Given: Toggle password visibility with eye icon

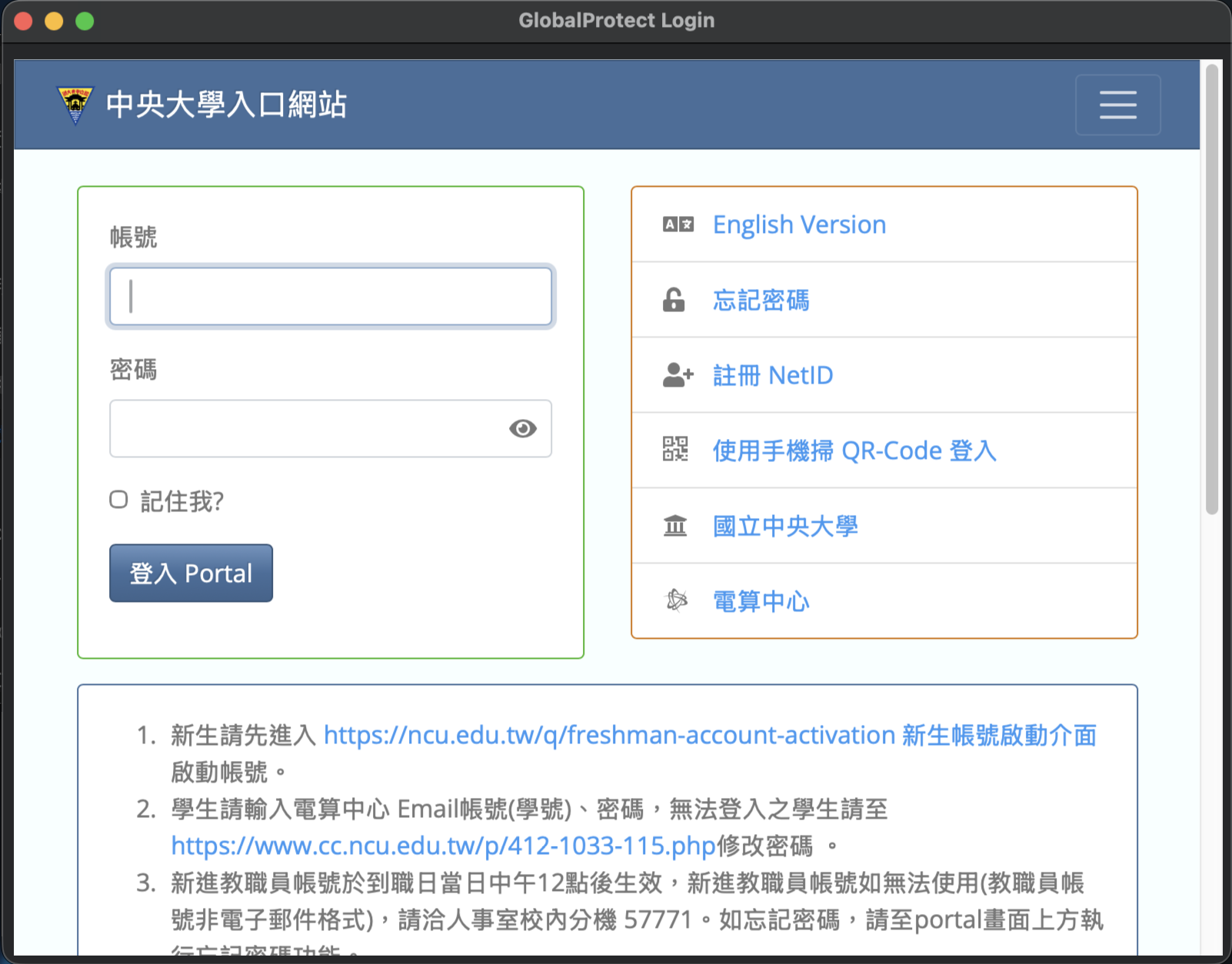Looking at the screenshot, I should point(522,428).
